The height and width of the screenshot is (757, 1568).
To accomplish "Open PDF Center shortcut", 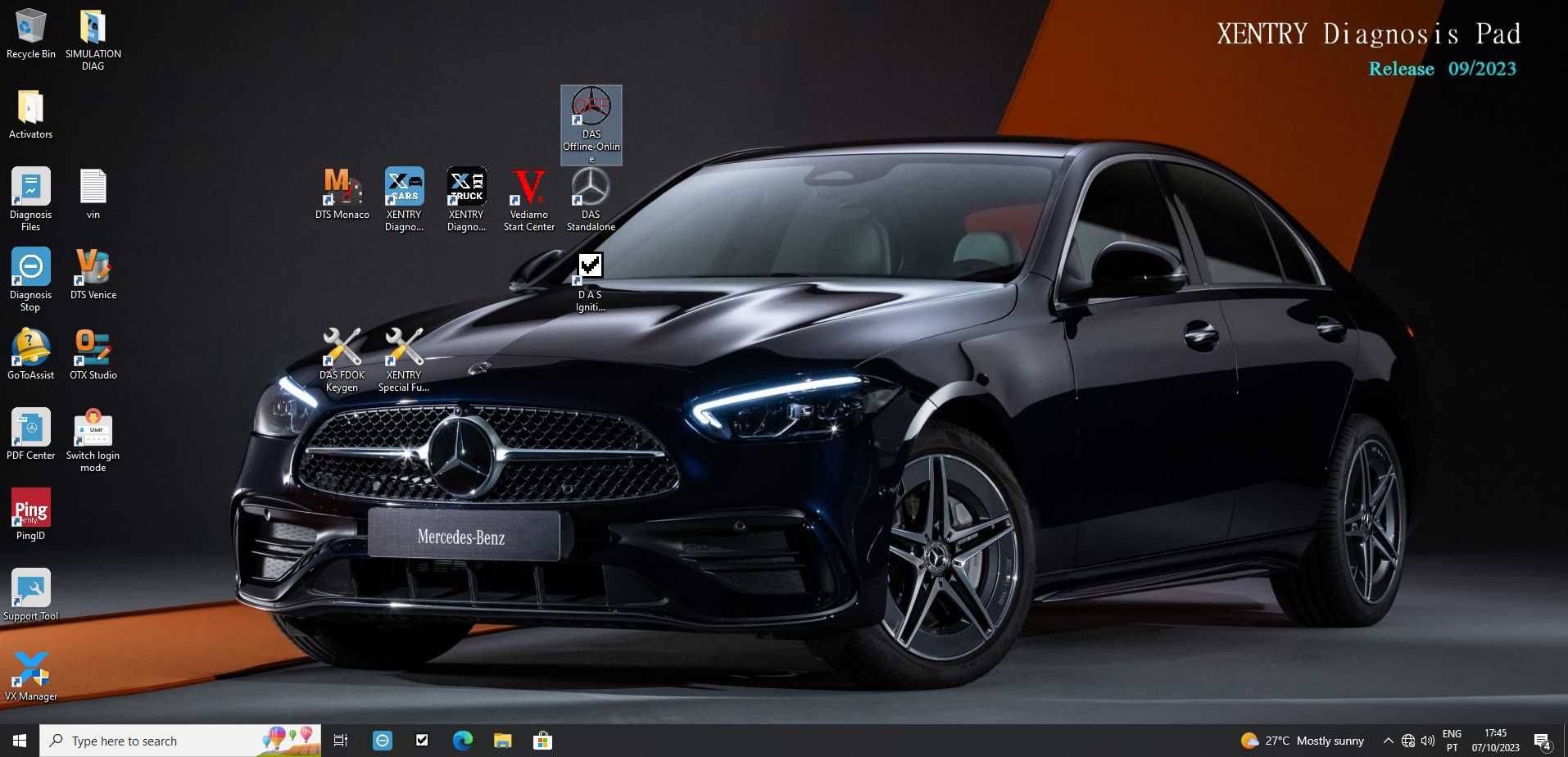I will [x=31, y=434].
